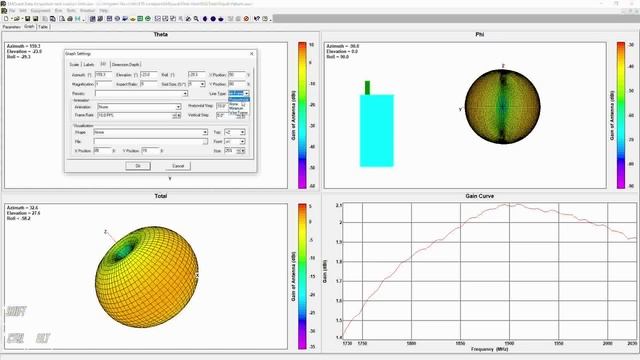Switch to the Table tab
Screen dimensions: 640x360
click(43, 27)
